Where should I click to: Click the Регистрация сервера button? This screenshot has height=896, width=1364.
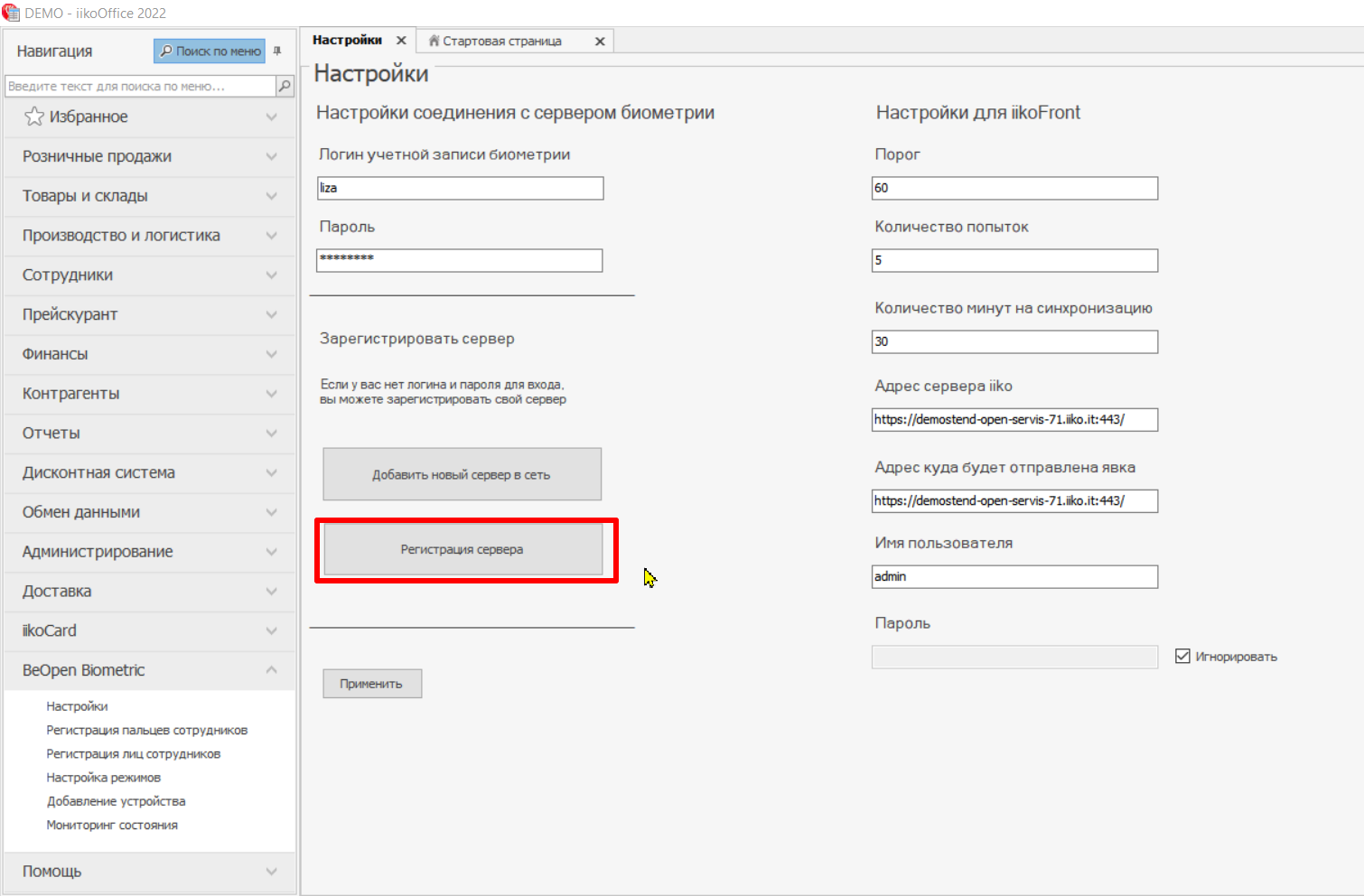(x=462, y=549)
